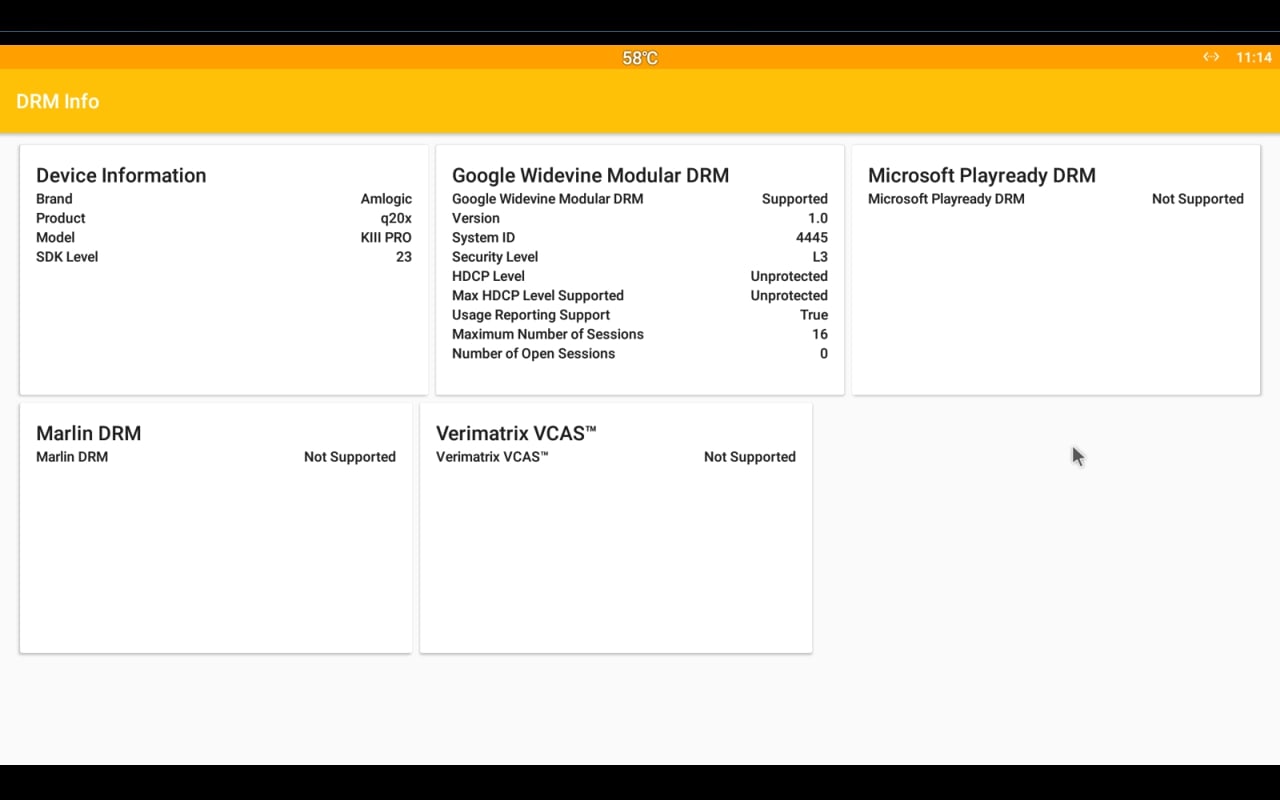Select the System ID 4445 row
The image size is (1280, 800).
(811, 237)
